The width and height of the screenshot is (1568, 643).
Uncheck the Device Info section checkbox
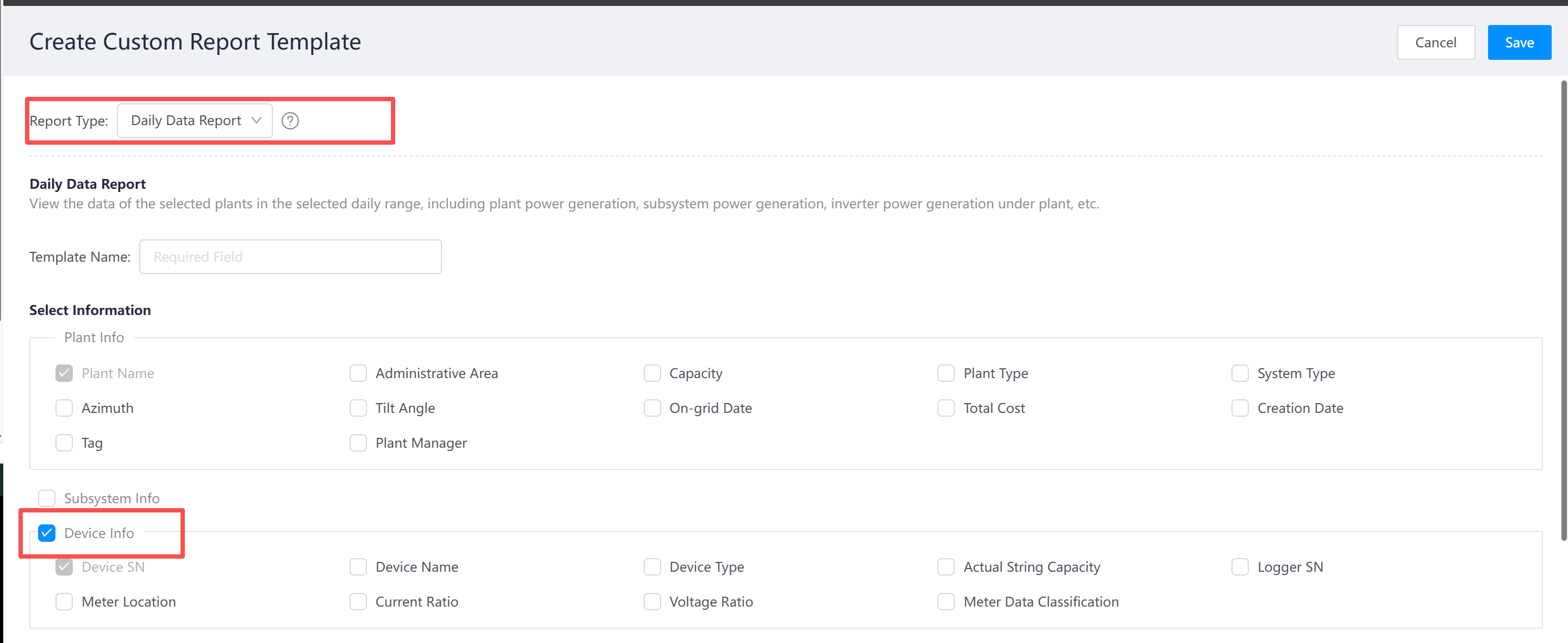click(47, 533)
